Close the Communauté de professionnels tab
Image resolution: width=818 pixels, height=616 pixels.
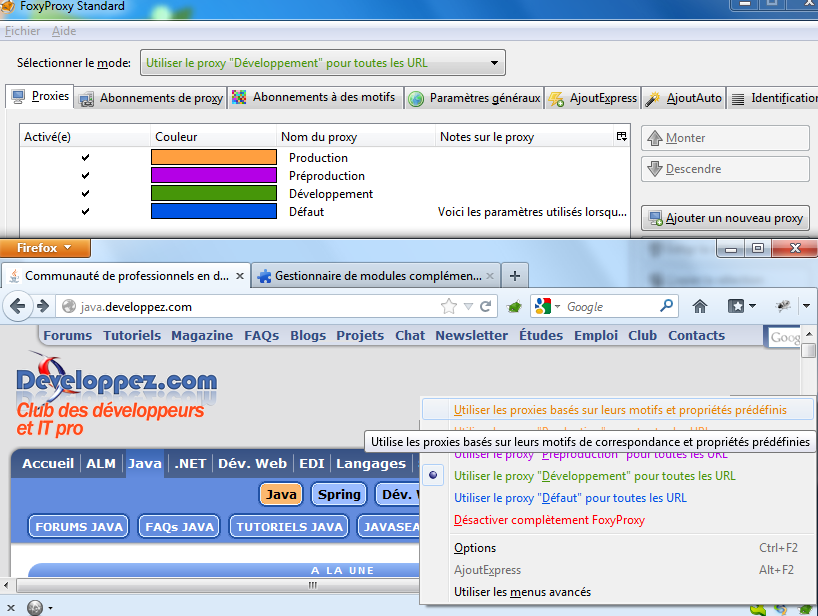(240, 276)
